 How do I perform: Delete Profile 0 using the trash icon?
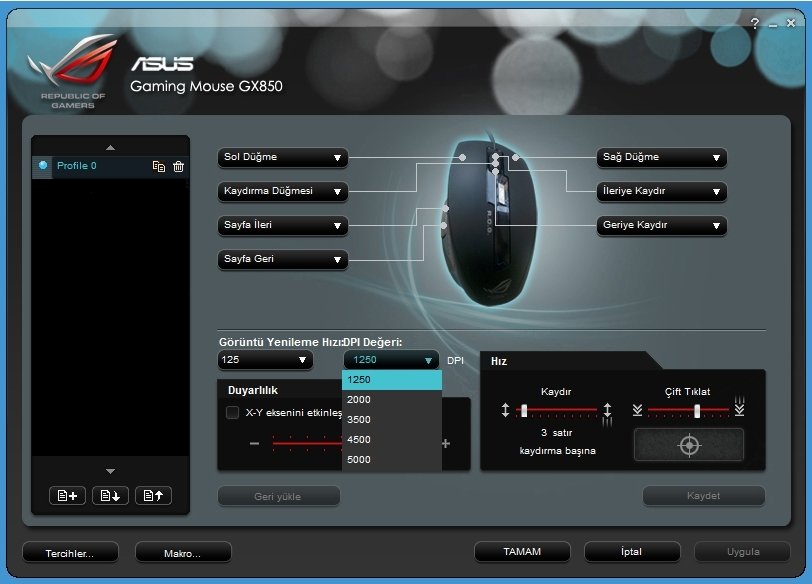click(x=178, y=166)
